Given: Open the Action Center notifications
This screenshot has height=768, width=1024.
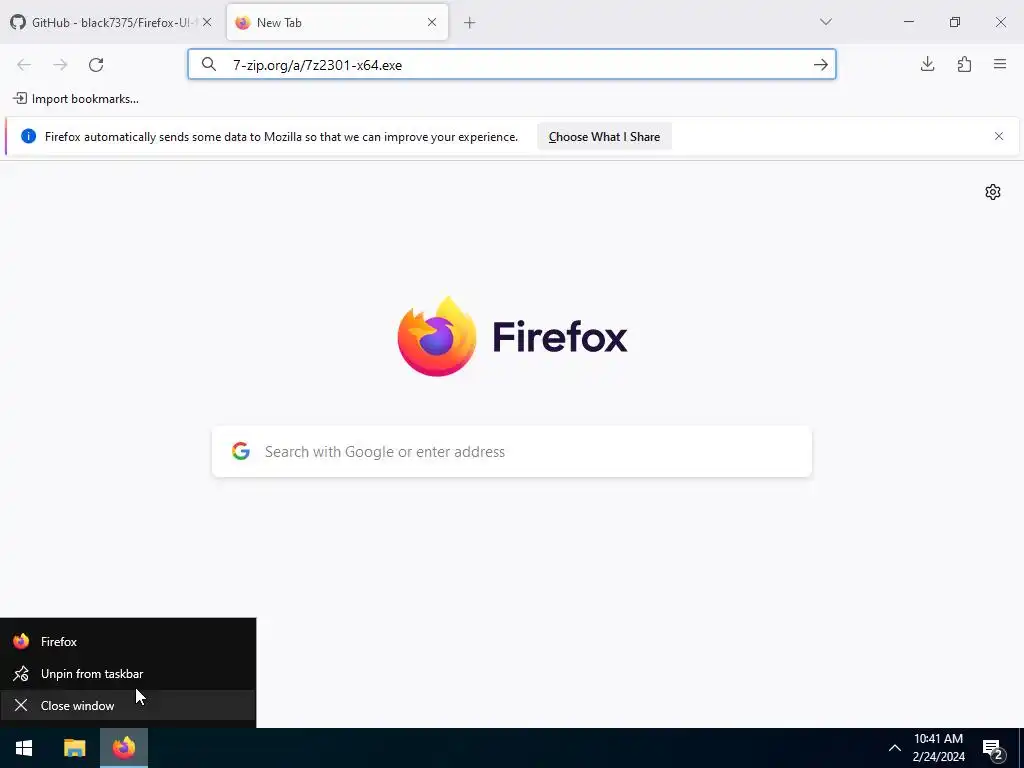Looking at the screenshot, I should (993, 748).
